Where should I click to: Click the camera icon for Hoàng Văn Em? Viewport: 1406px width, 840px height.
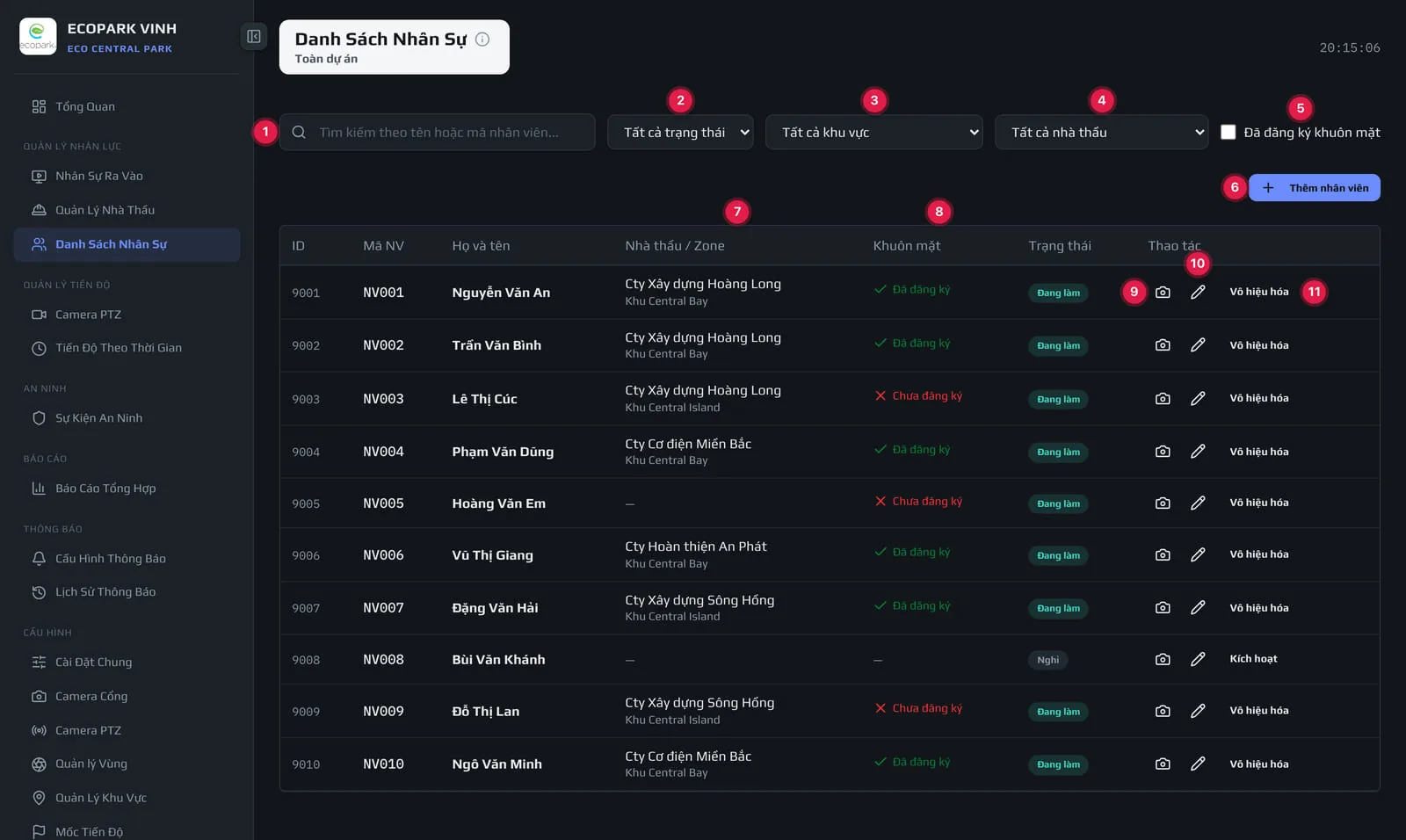[x=1163, y=503]
